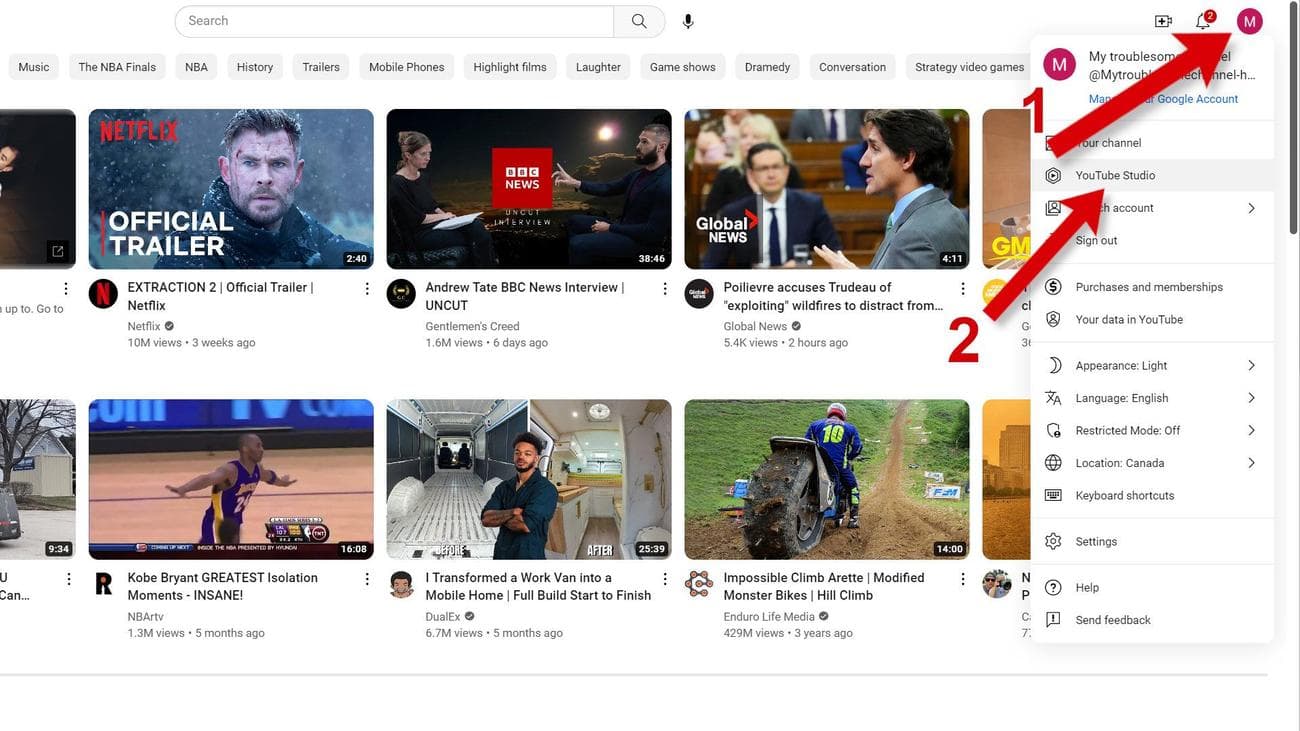This screenshot has height=731, width=1300.
Task: Select Sign out menu entry
Action: [x=1152, y=241]
